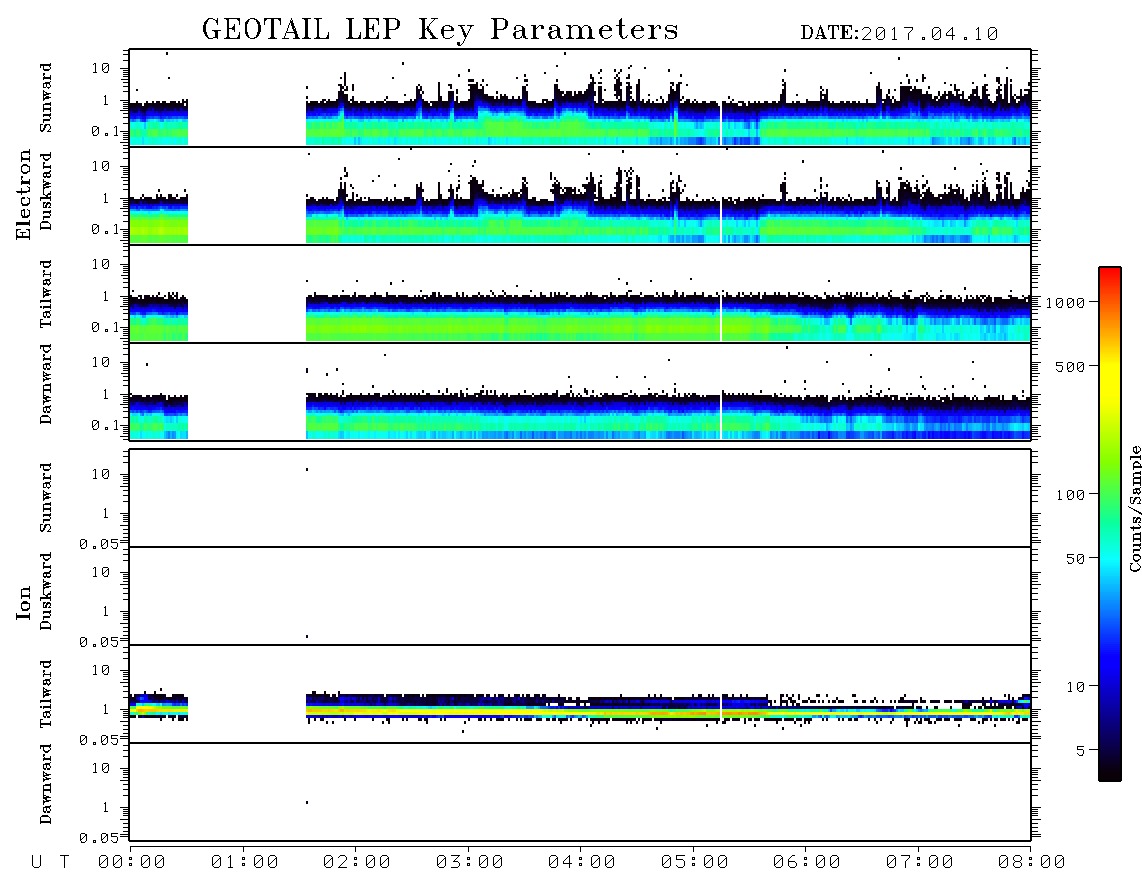This screenshot has height=880, width=1142.
Task: Select the Electron Sunward axis label
Action: (46, 98)
